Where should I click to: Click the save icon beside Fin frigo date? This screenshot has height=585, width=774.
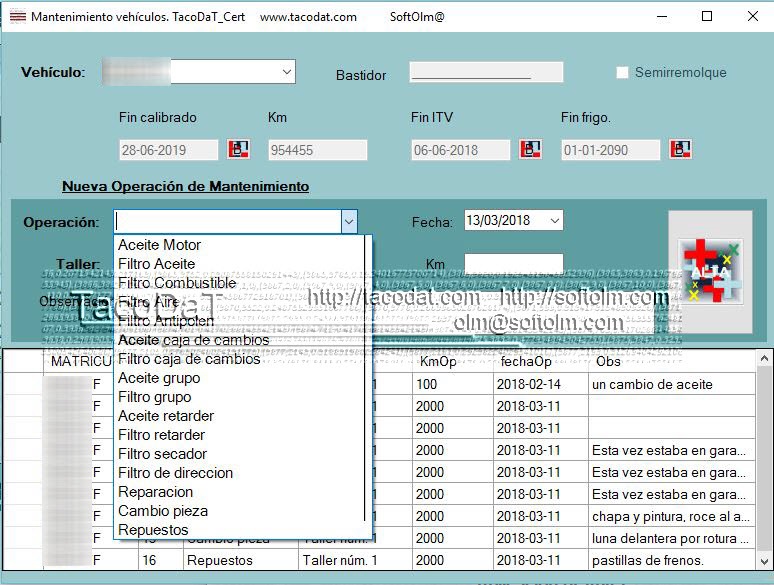point(681,150)
